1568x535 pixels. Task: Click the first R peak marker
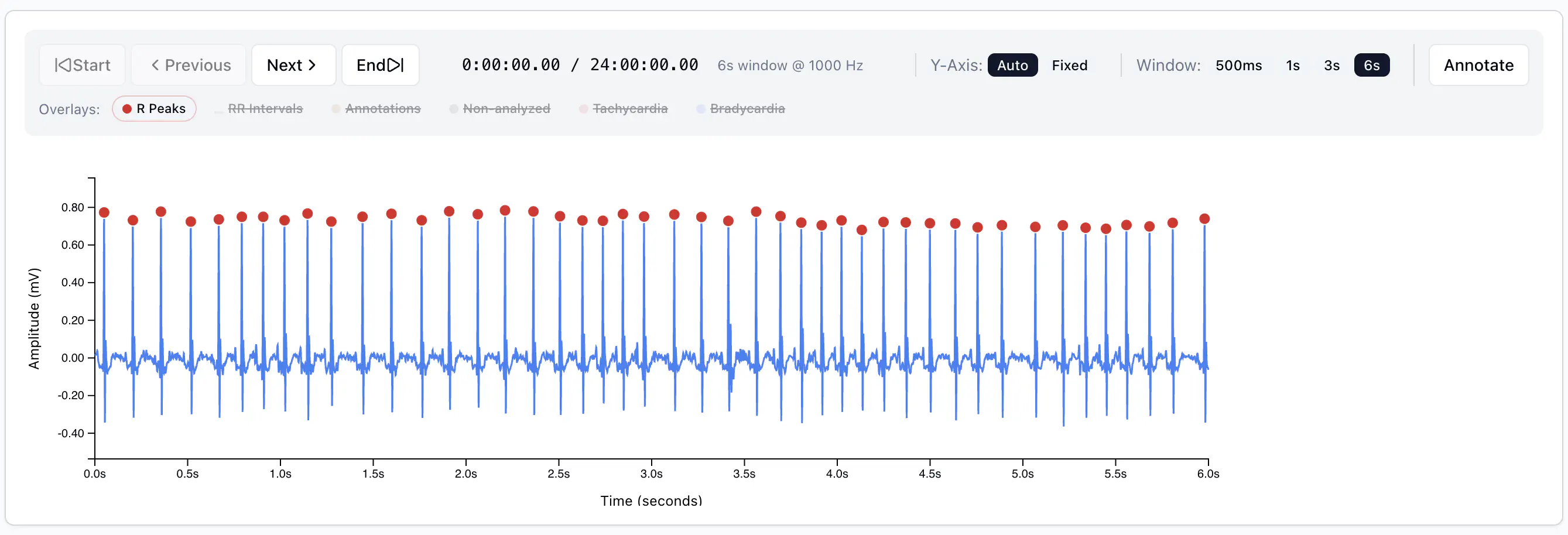104,212
